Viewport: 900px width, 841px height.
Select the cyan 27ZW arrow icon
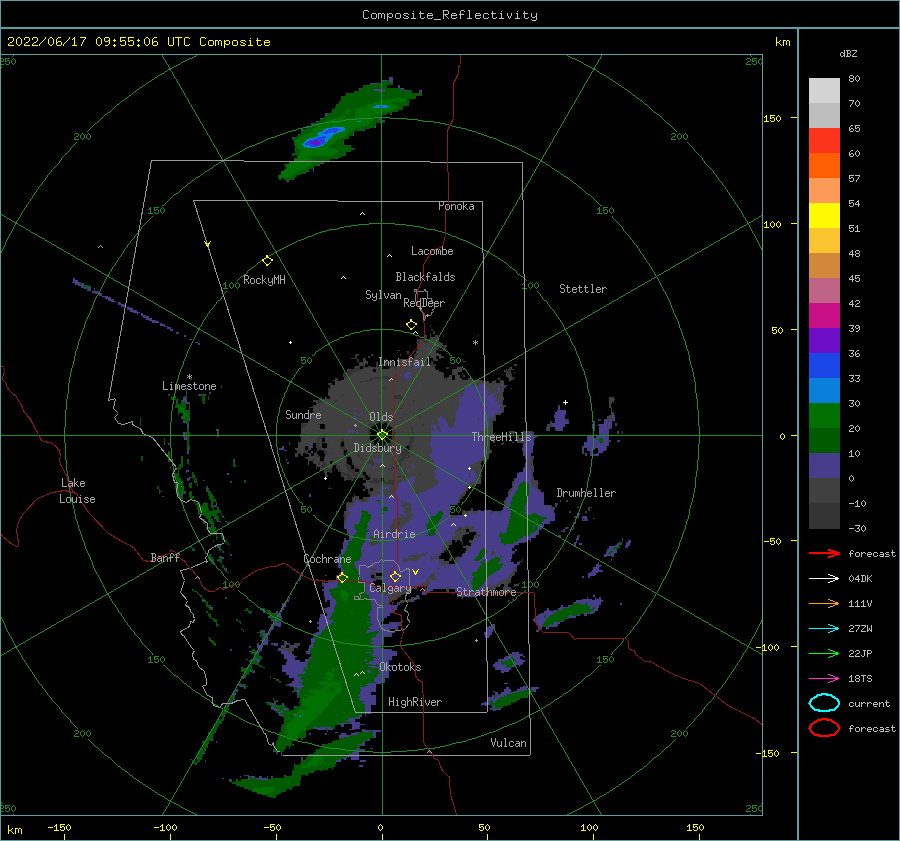click(x=824, y=629)
